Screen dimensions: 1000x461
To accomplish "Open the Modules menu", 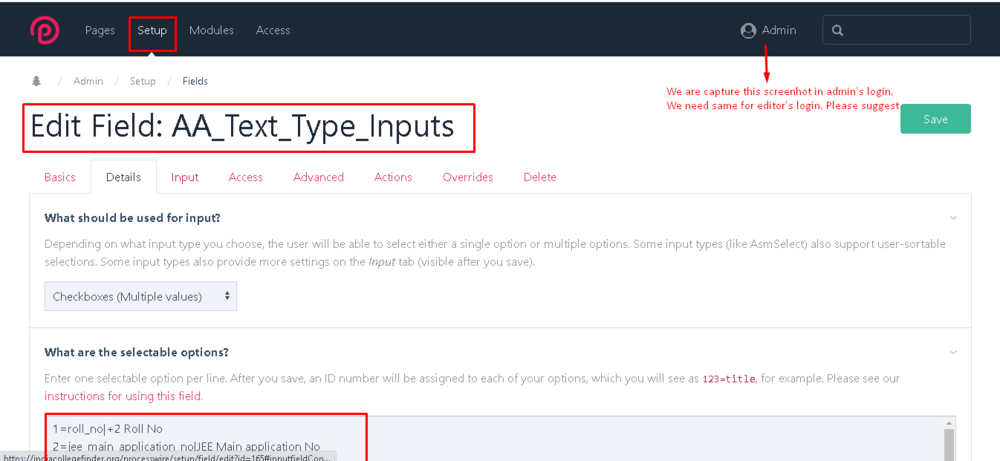I will (211, 31).
